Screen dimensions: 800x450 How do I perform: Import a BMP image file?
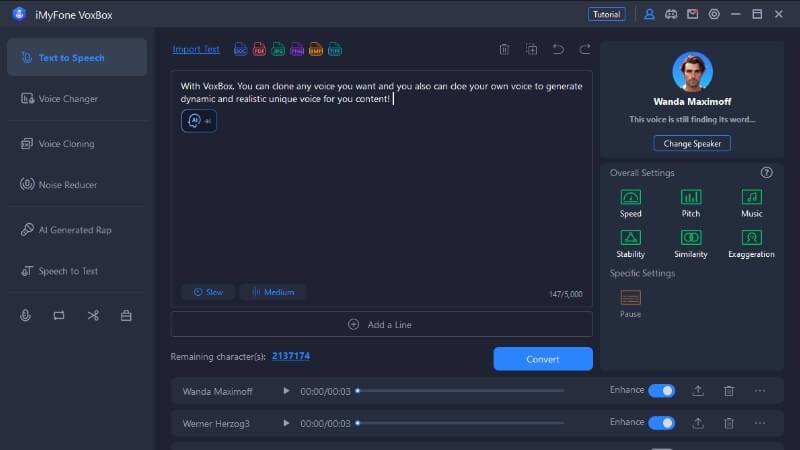(x=316, y=49)
